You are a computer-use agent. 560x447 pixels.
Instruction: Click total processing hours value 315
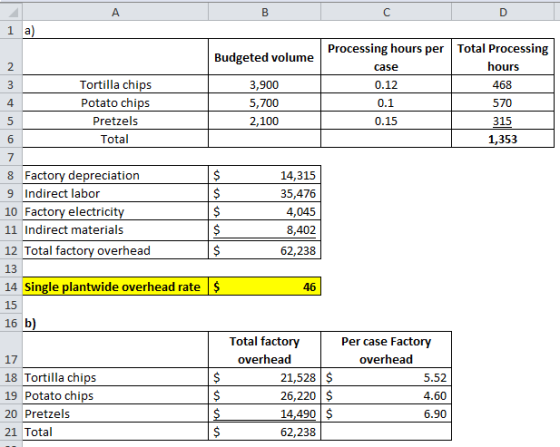[x=503, y=121]
